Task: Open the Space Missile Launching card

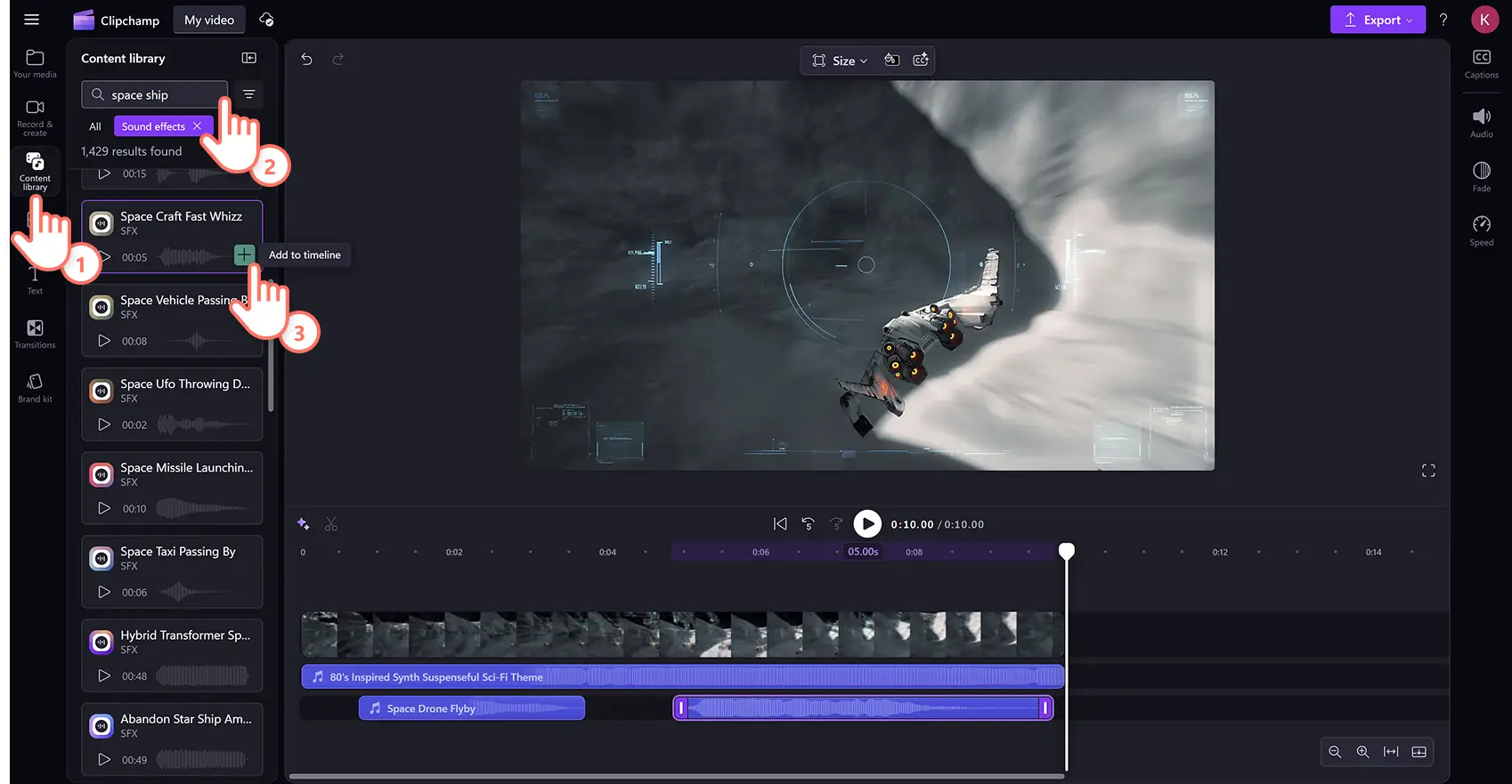Action: tap(172, 488)
